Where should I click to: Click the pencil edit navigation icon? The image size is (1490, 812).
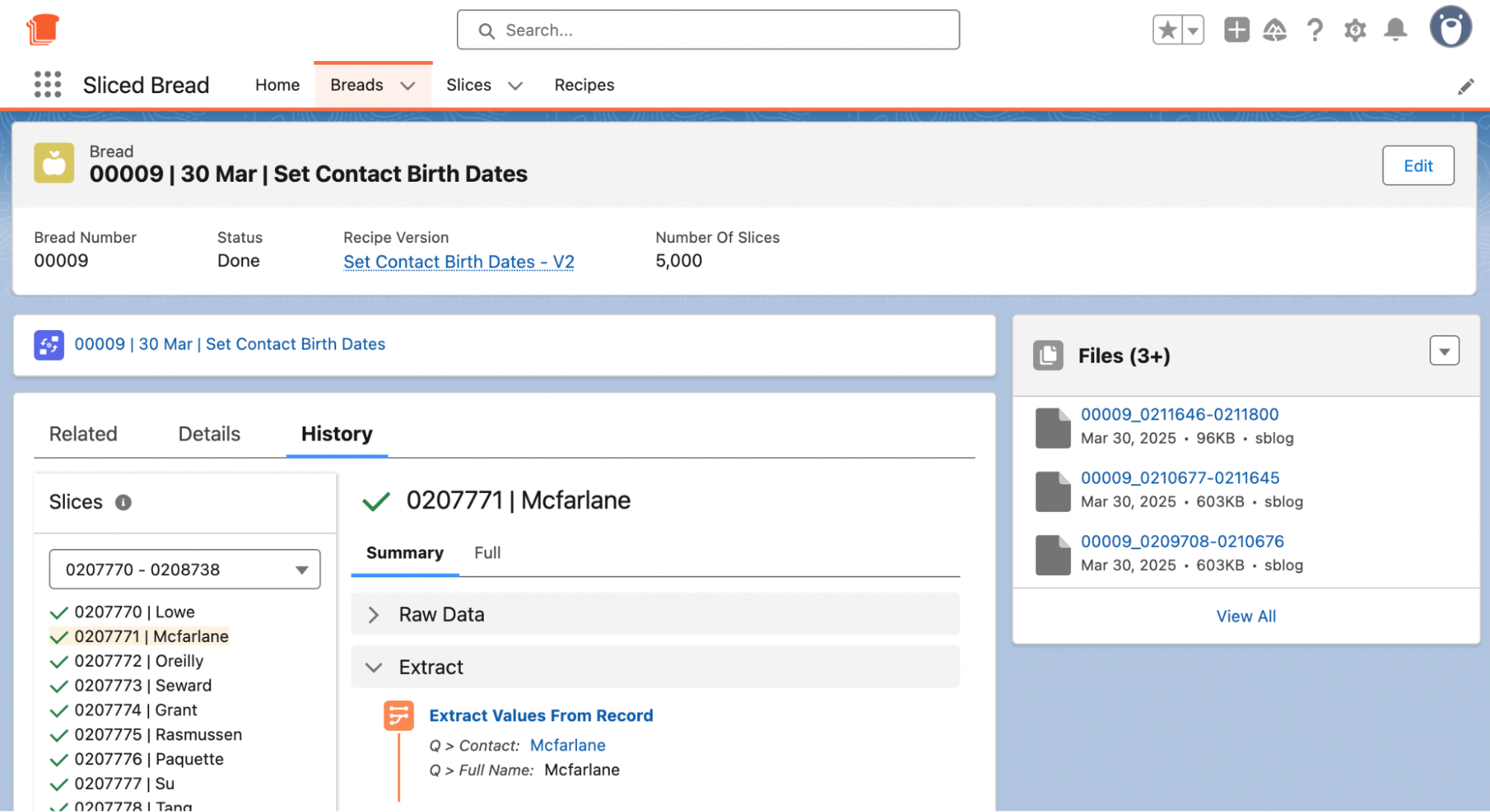coord(1465,86)
